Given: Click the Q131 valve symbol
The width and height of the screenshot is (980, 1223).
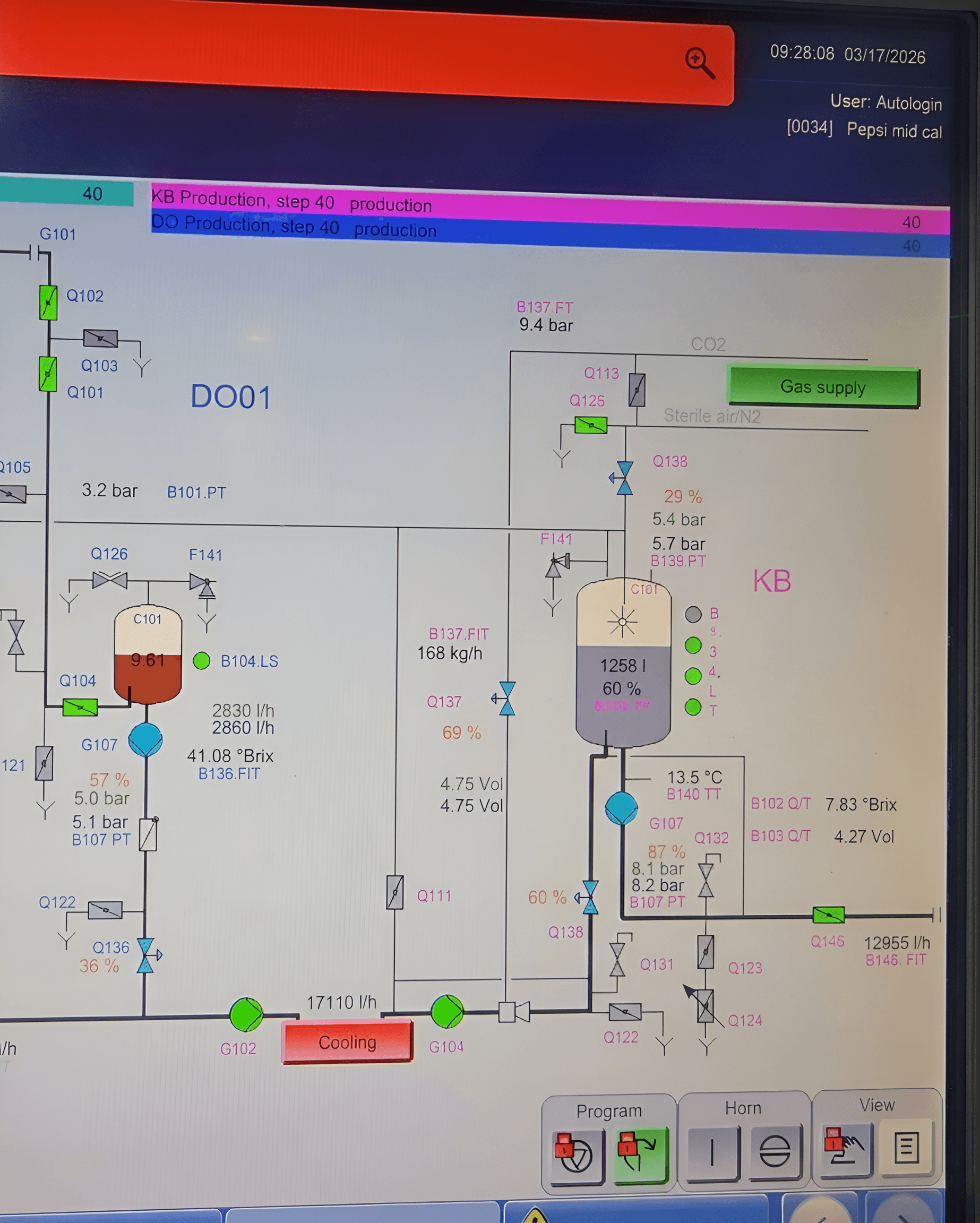Looking at the screenshot, I should pyautogui.click(x=617, y=959).
